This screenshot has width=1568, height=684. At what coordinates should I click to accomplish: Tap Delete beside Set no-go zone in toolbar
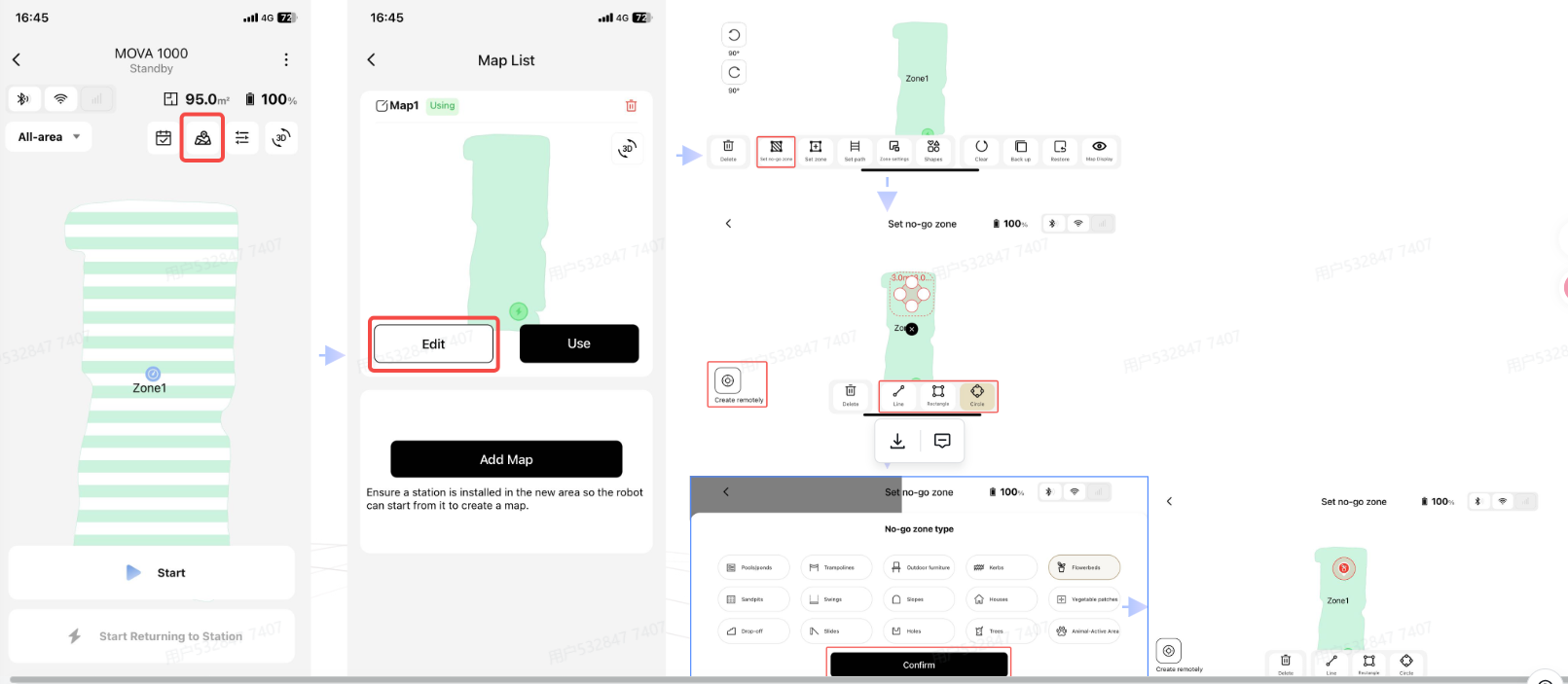tap(728, 151)
